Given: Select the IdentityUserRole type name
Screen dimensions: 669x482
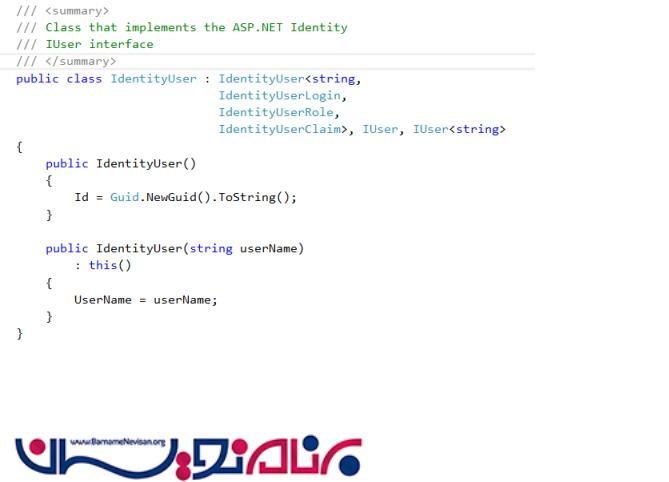Looking at the screenshot, I should (x=276, y=112).
